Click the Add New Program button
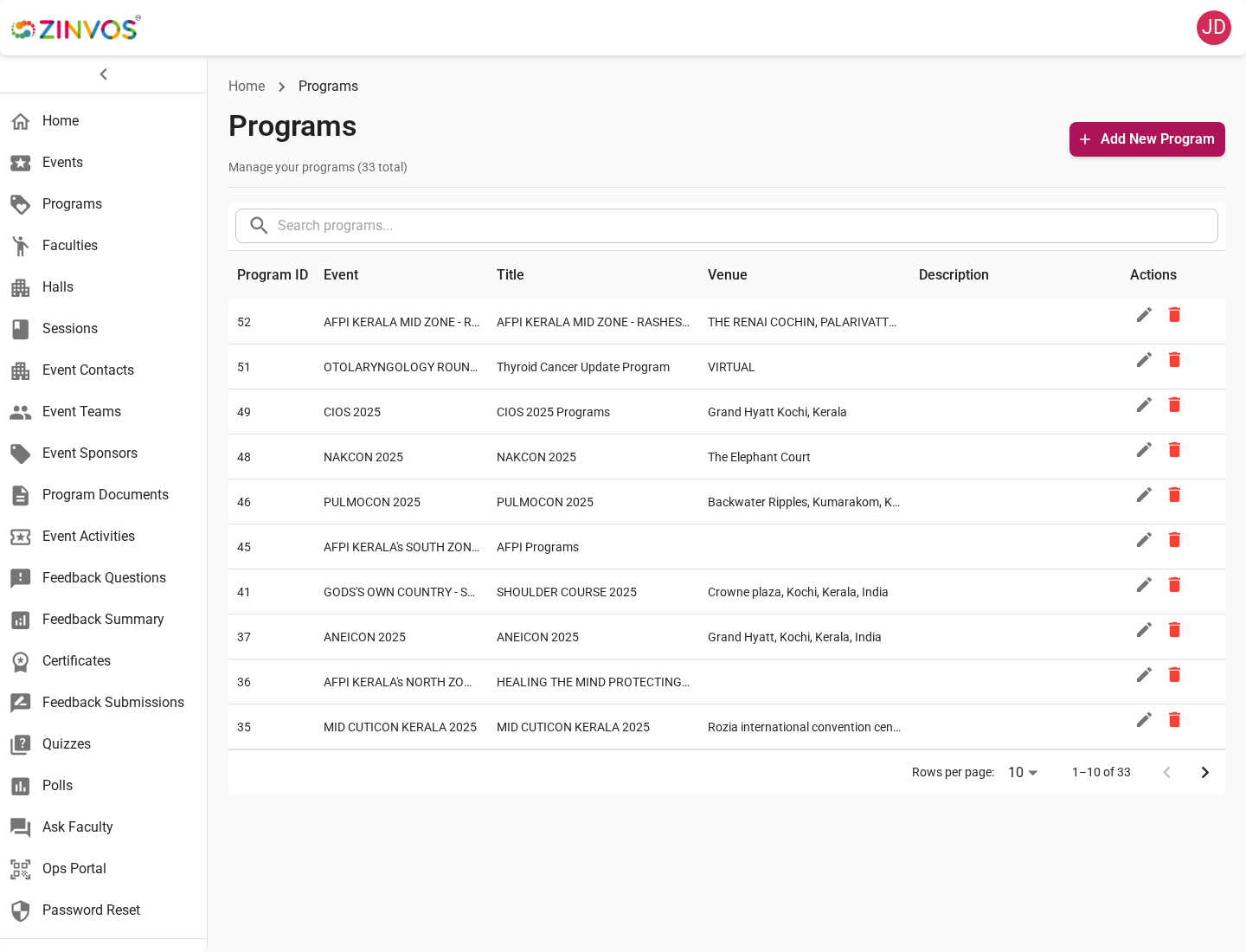The image size is (1246, 952). click(x=1147, y=139)
